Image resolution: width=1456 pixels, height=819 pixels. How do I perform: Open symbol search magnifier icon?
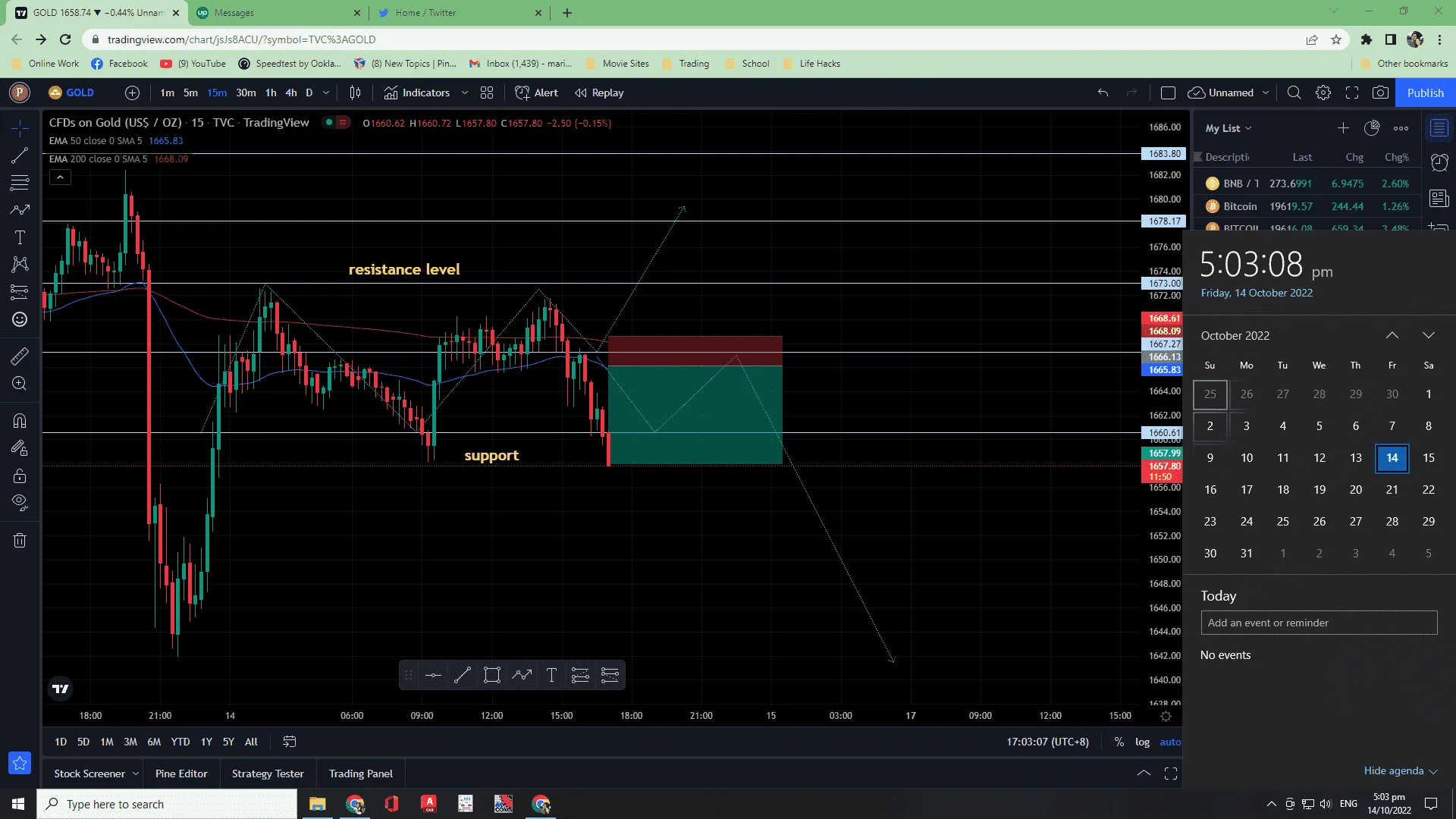point(1294,93)
